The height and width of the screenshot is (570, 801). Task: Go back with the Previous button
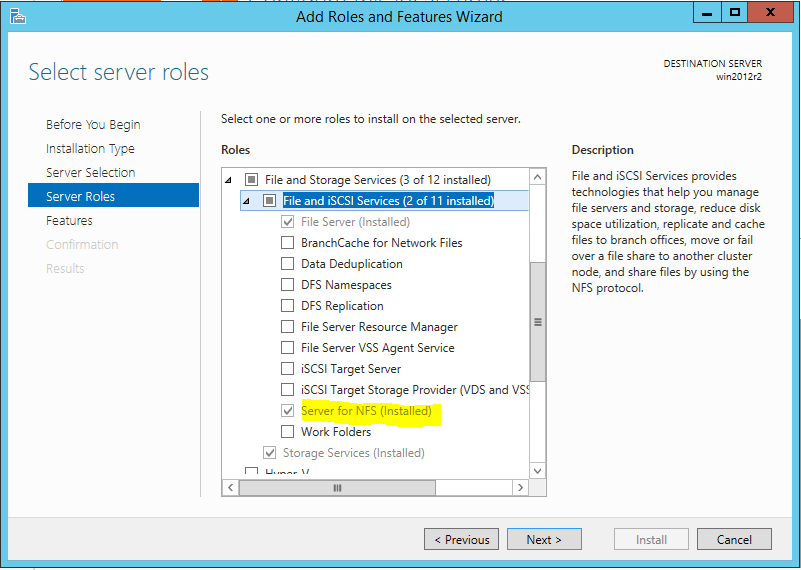460,539
